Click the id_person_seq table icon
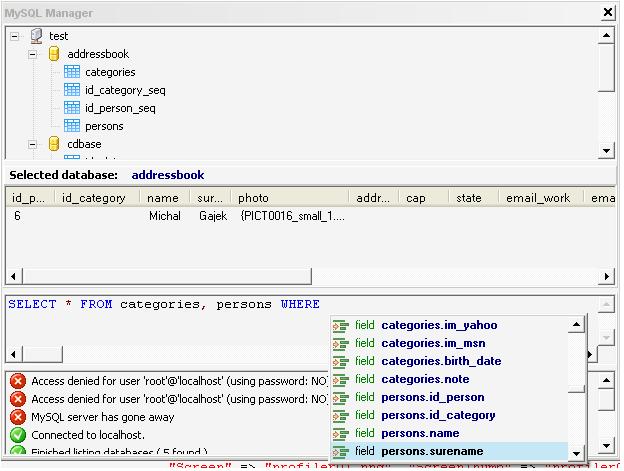The width and height of the screenshot is (624, 471). (x=72, y=108)
